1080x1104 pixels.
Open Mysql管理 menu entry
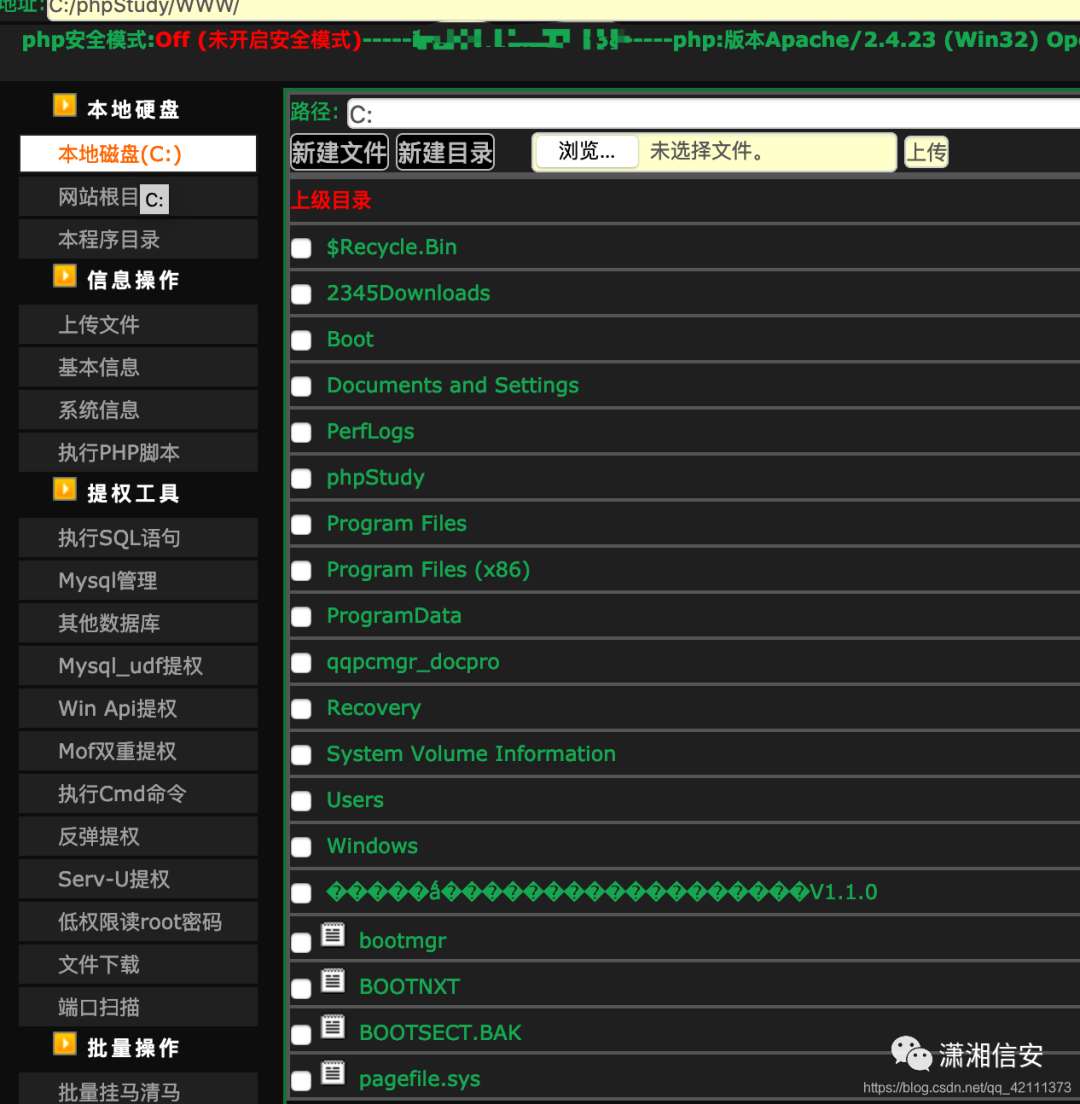(x=138, y=580)
